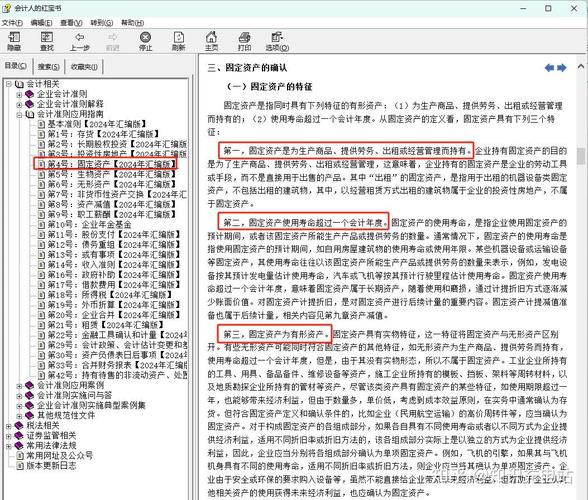Switch to the 搜索(S) tab
This screenshot has width=588, height=500.
click(49, 67)
